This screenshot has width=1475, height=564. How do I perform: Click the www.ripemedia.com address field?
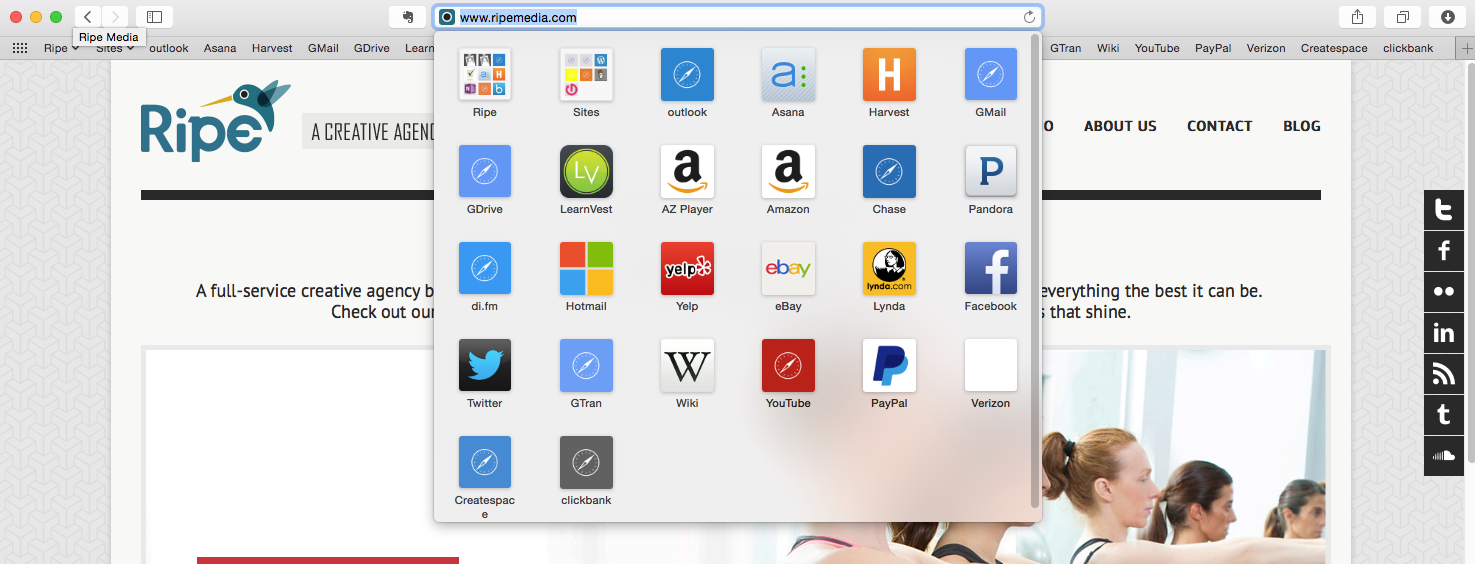(738, 17)
